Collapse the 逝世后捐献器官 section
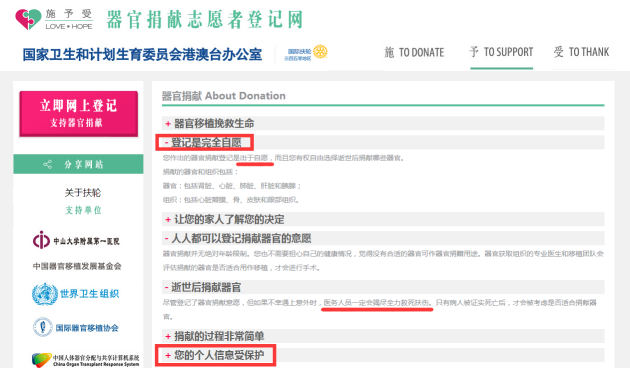 [383, 287]
